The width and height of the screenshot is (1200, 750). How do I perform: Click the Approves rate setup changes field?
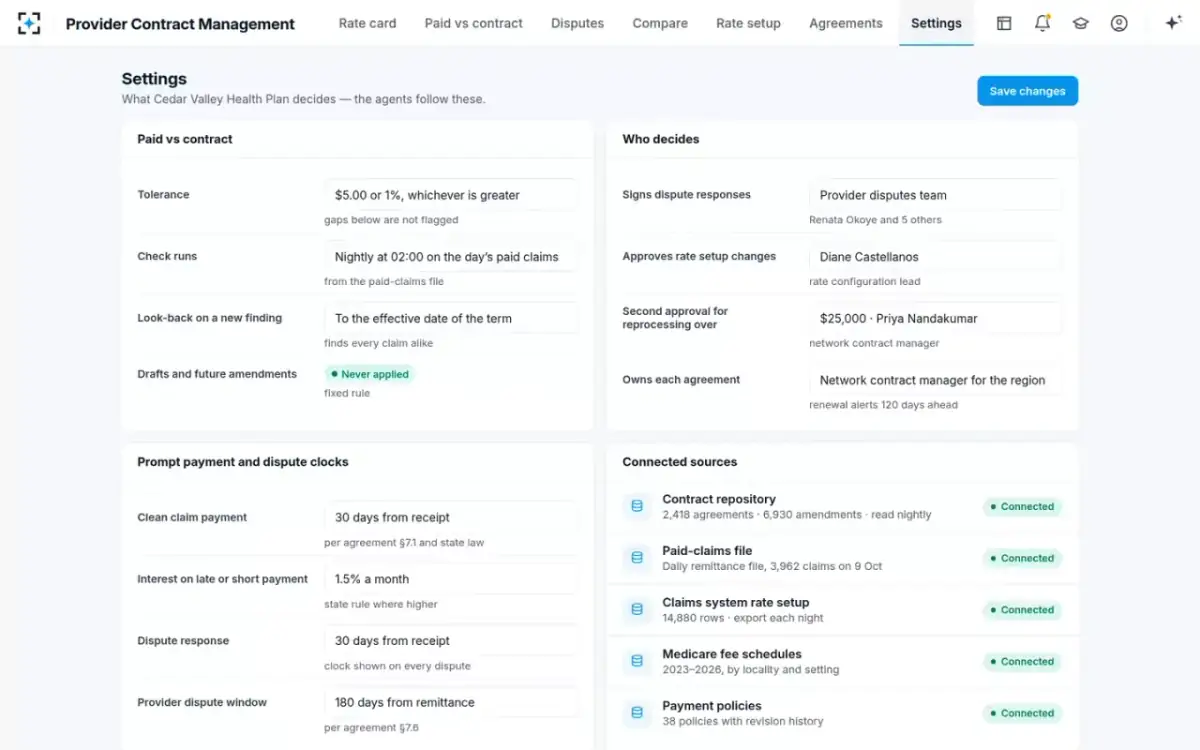click(935, 257)
